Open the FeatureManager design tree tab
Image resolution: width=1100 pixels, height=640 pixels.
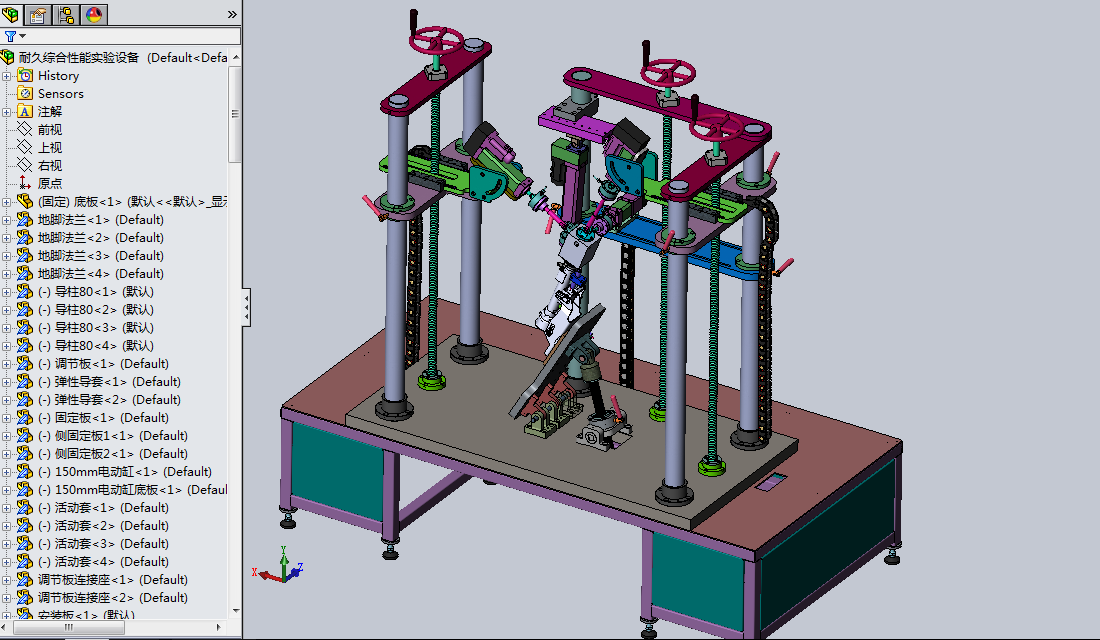point(11,14)
